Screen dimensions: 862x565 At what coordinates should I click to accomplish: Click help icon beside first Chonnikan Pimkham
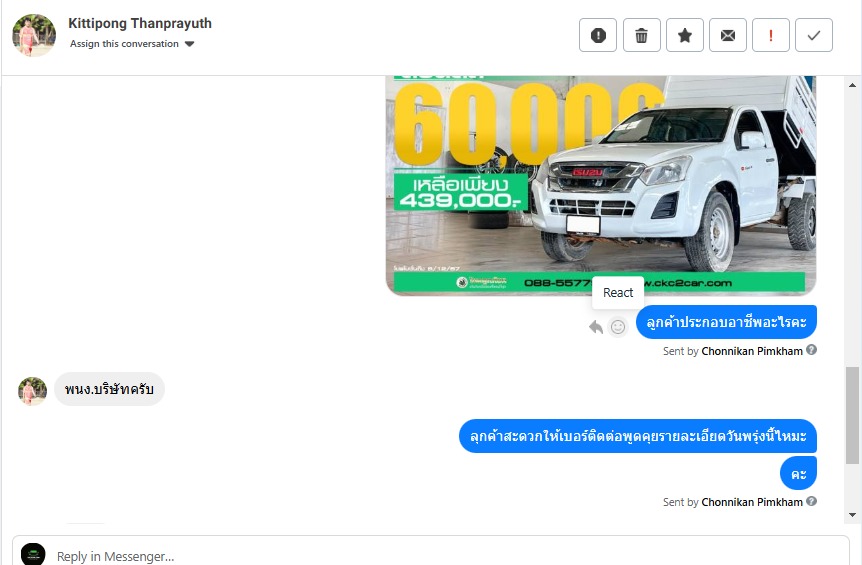pyautogui.click(x=811, y=350)
